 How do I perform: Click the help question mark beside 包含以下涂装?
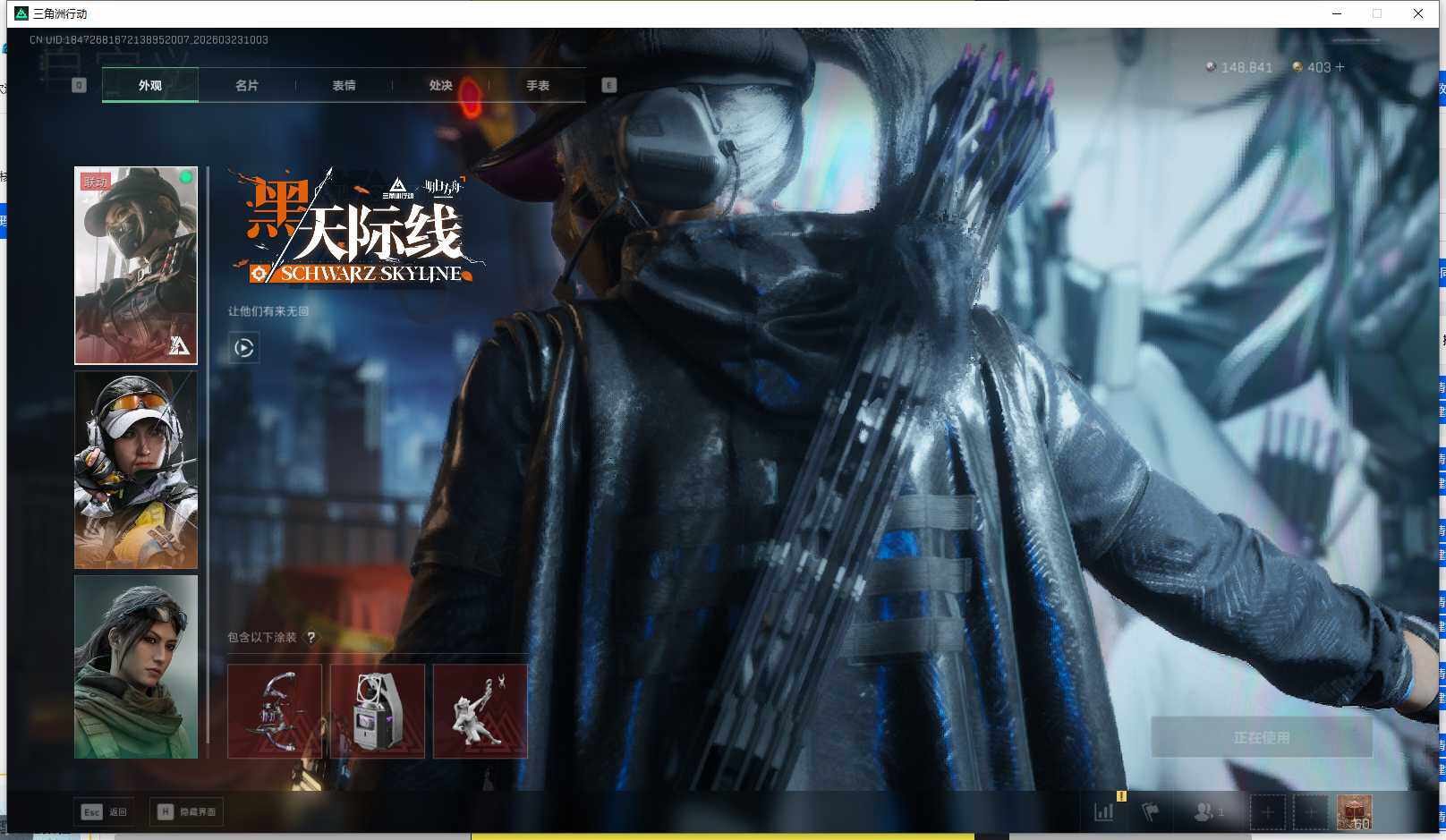(x=310, y=638)
